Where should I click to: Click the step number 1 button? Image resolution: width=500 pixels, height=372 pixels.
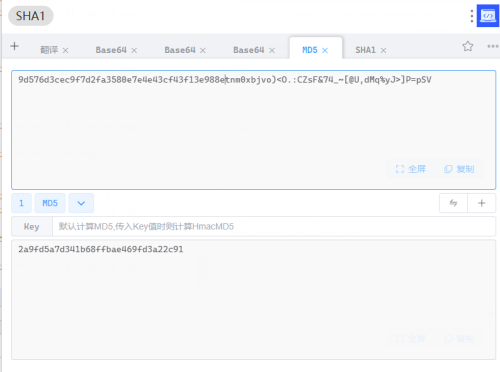(21, 203)
